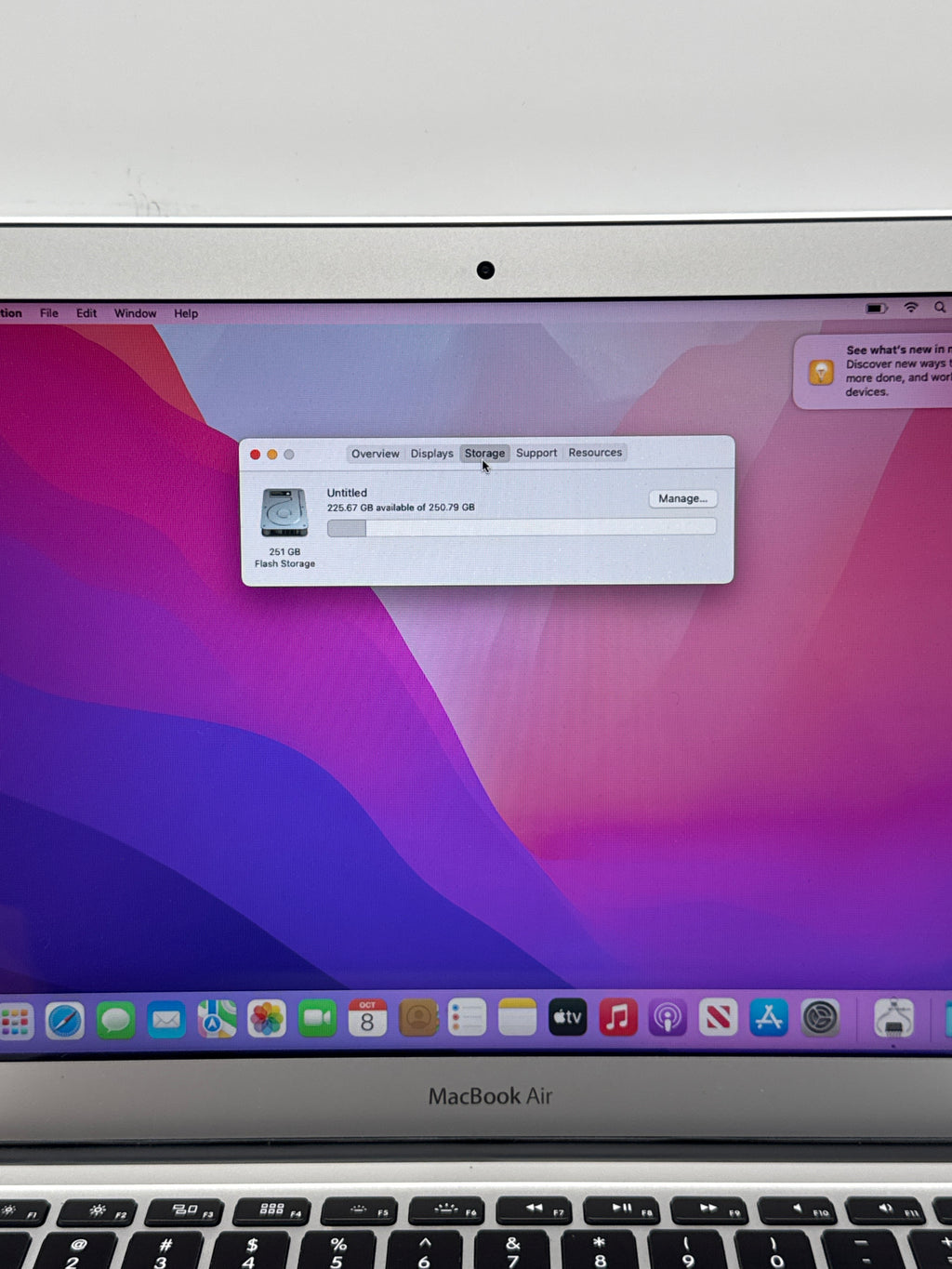Open the Help menu
The width and height of the screenshot is (952, 1269).
coord(186,313)
